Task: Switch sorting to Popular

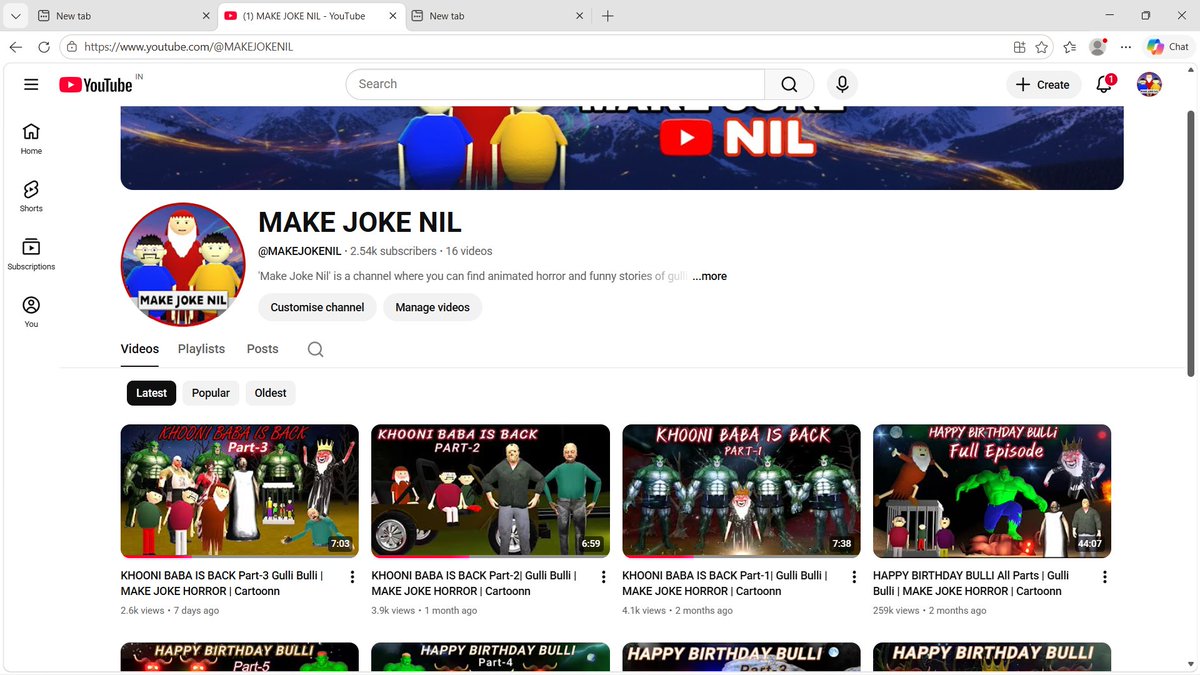Action: point(210,393)
